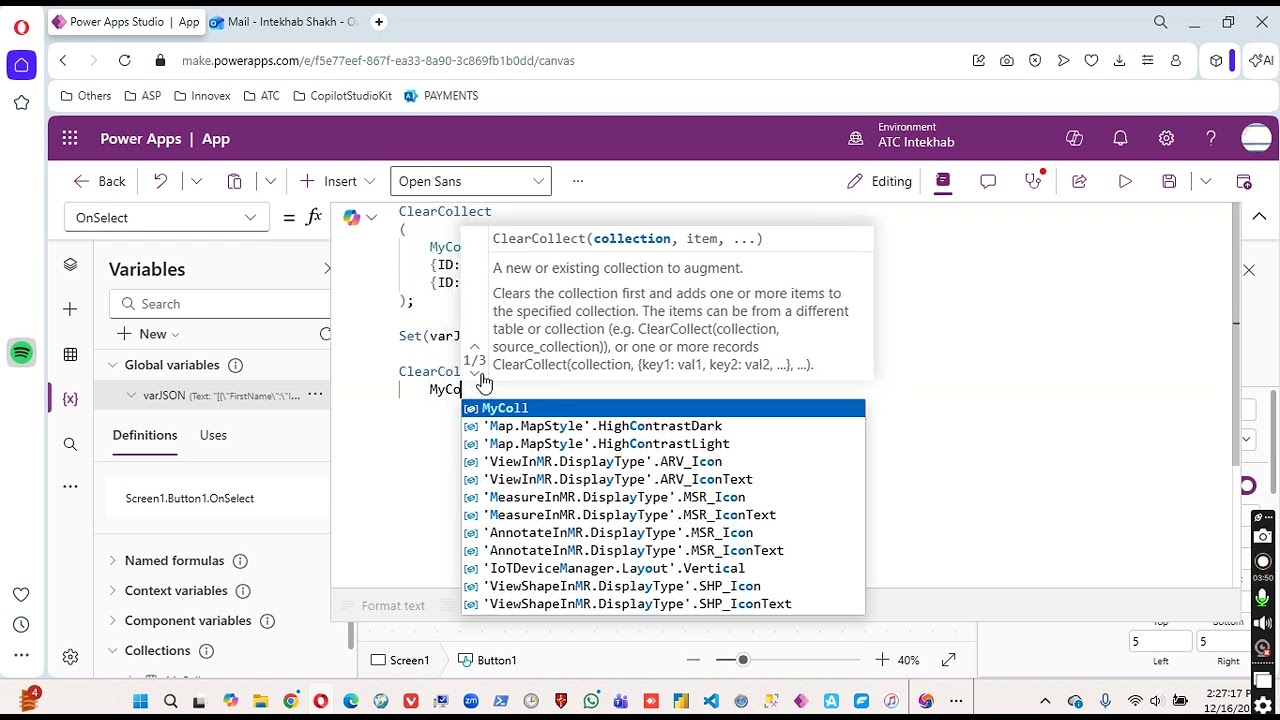Expand the Component variables section
Viewport: 1280px width, 720px height.
[113, 621]
